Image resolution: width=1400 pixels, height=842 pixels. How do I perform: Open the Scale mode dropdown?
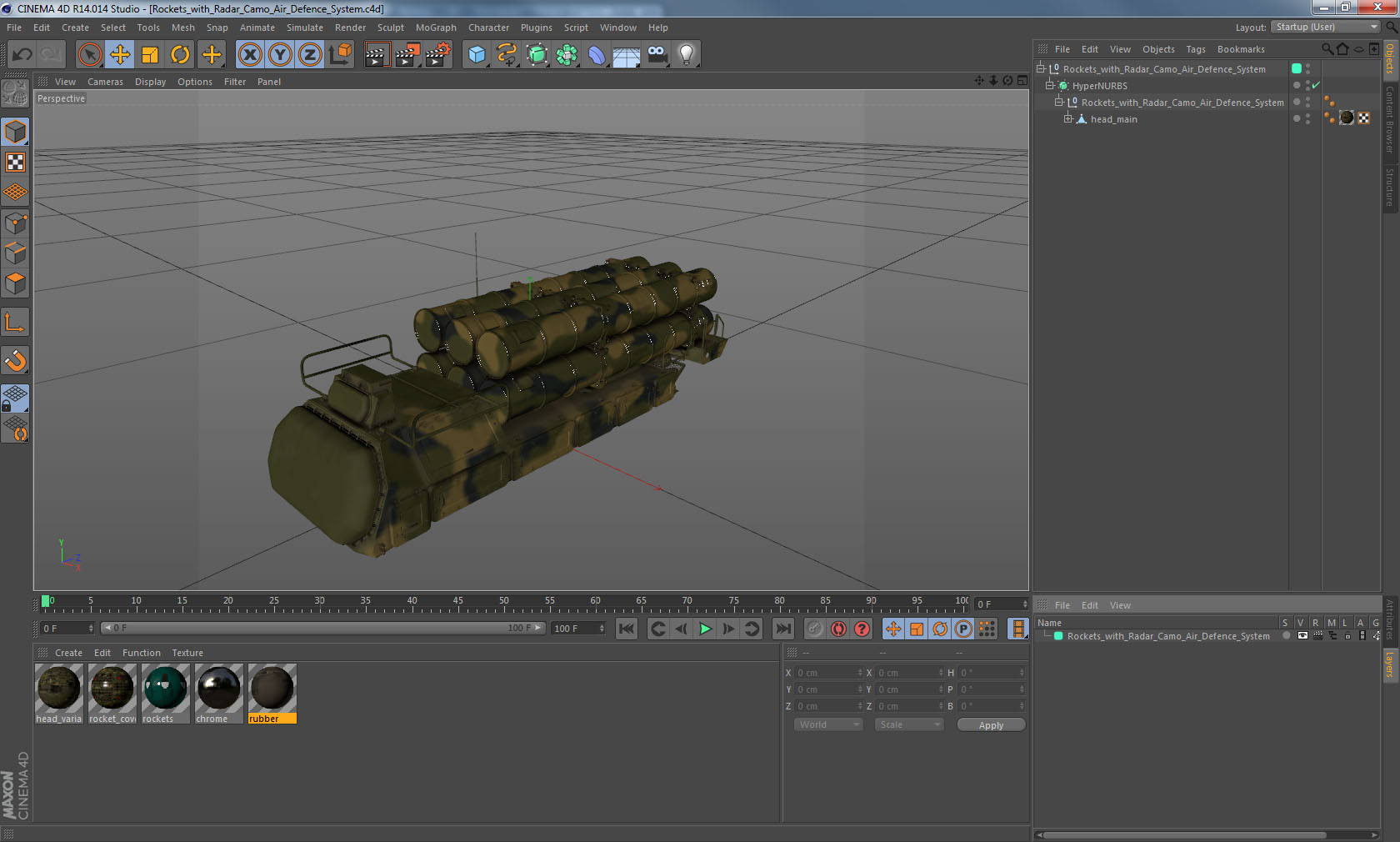909,724
